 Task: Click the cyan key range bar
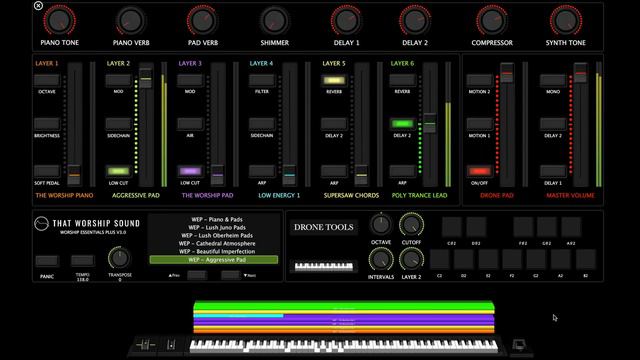238,316
